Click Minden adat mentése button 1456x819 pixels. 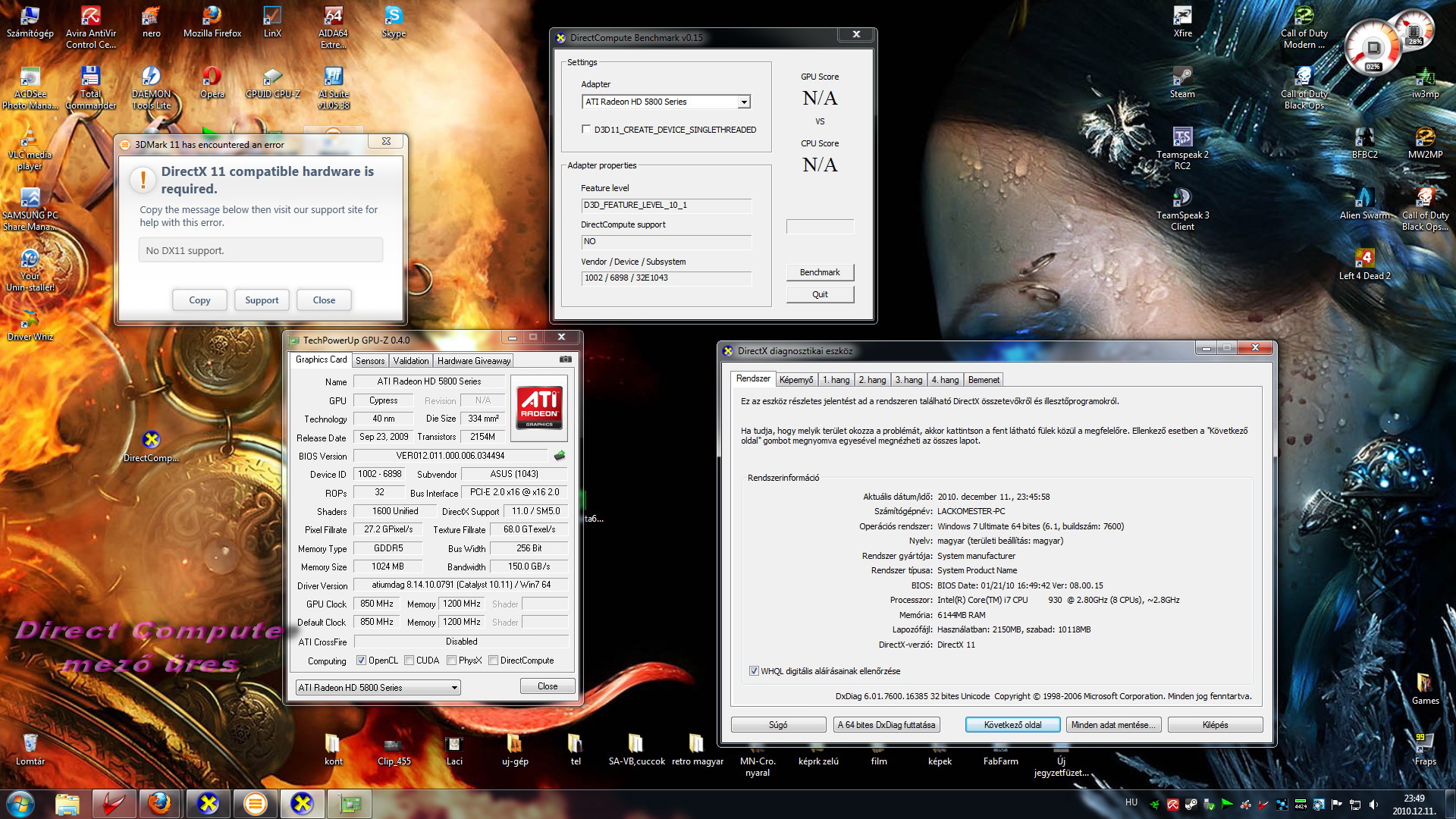point(1113,725)
